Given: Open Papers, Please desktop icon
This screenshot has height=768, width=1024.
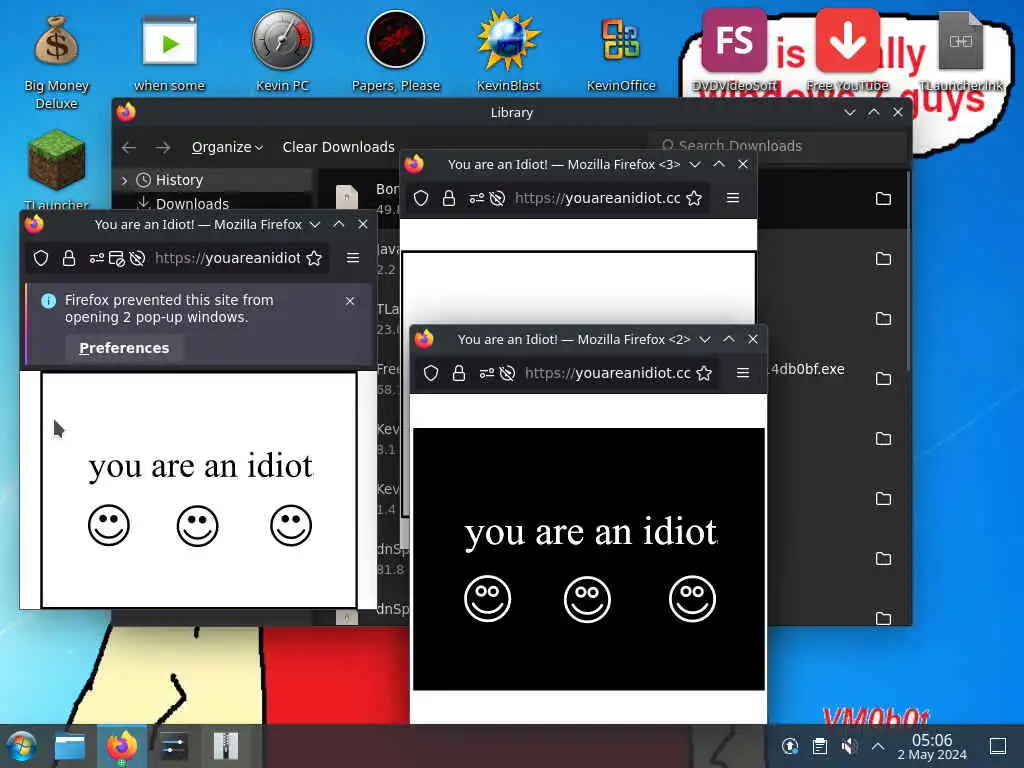Looking at the screenshot, I should click(396, 52).
